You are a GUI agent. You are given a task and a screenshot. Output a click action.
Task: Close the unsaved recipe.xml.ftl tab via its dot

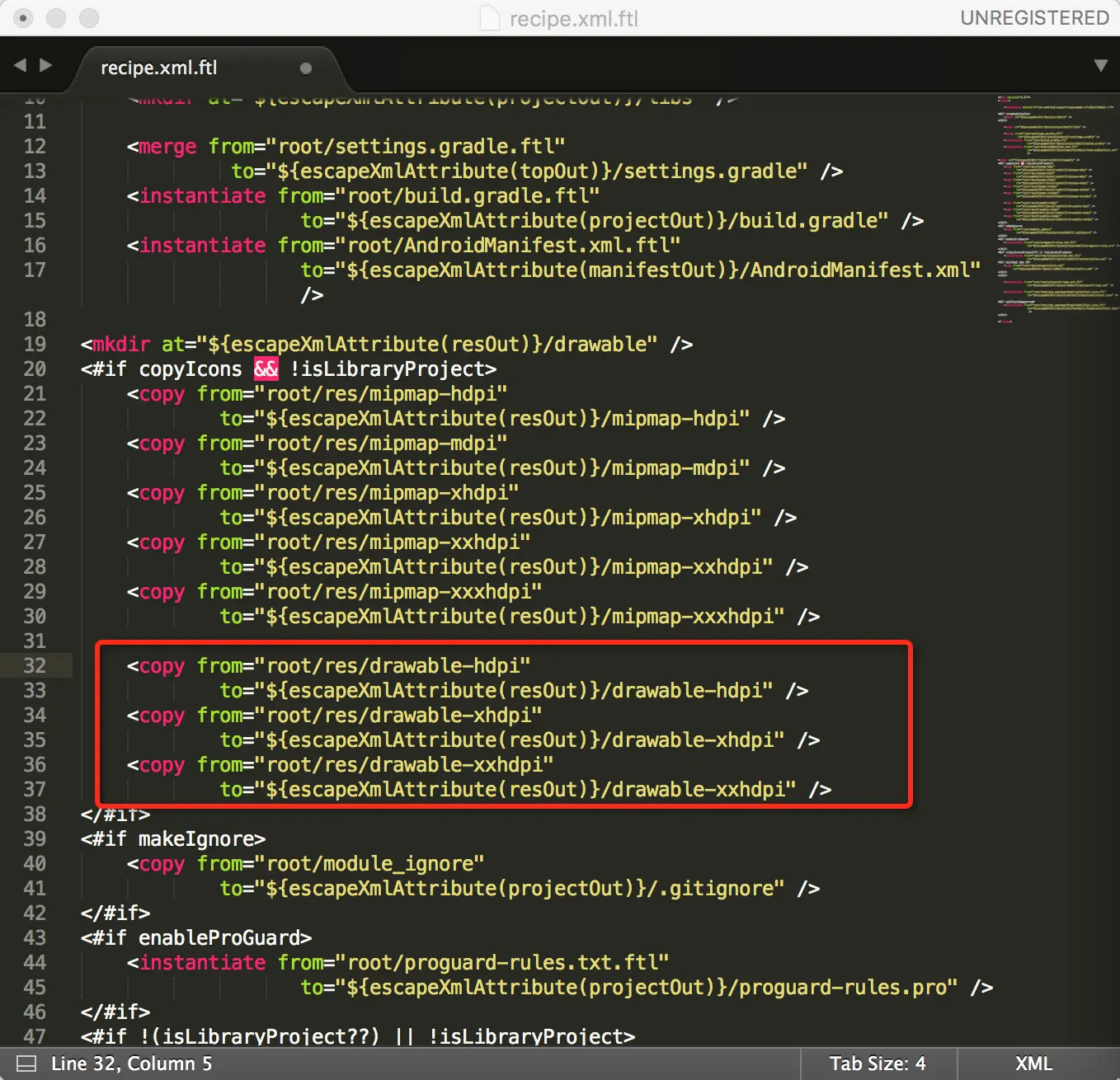point(306,68)
